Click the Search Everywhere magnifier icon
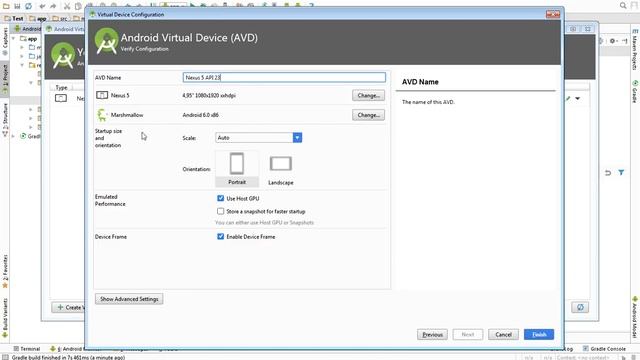The image size is (640, 360). coord(623,5)
